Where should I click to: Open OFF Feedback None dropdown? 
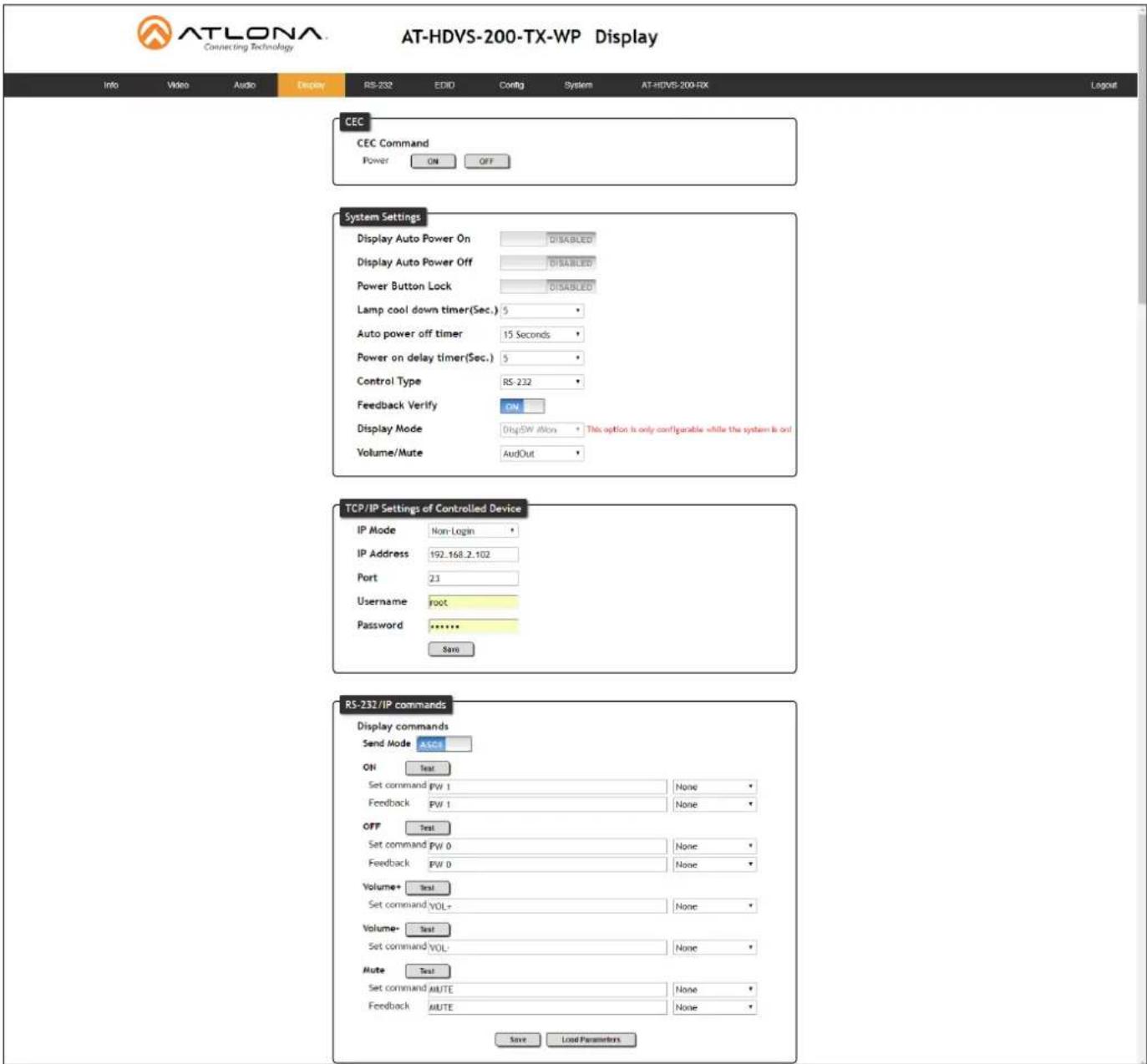pos(714,864)
